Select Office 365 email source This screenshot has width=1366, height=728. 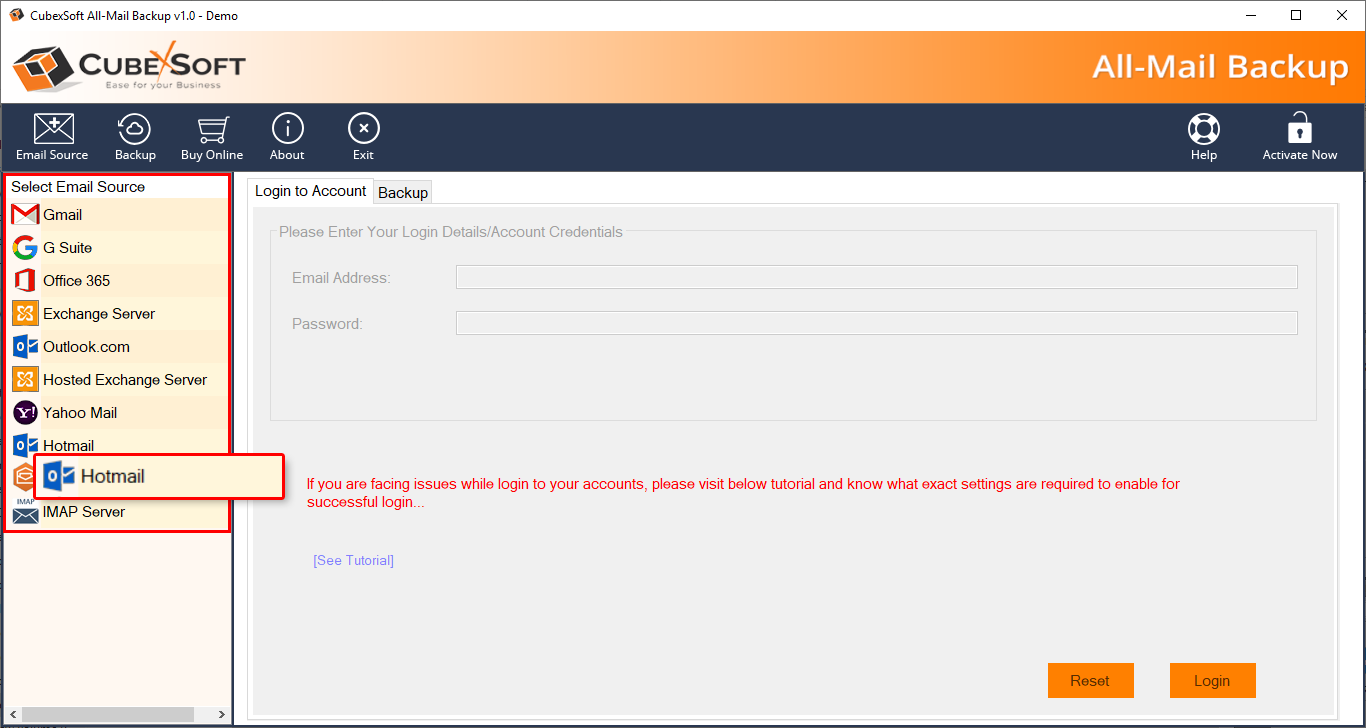tap(118, 281)
